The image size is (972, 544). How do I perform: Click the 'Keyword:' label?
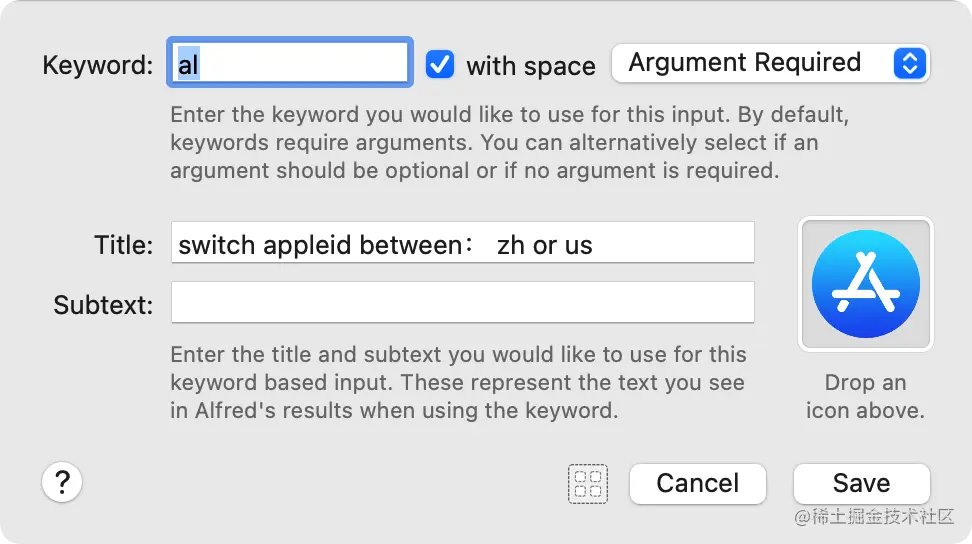[98, 66]
